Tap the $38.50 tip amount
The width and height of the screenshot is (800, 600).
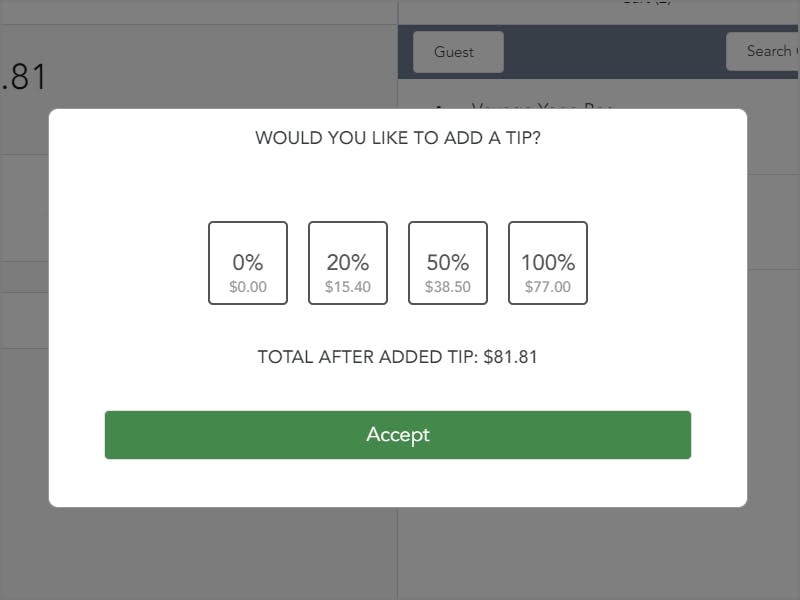point(447,287)
